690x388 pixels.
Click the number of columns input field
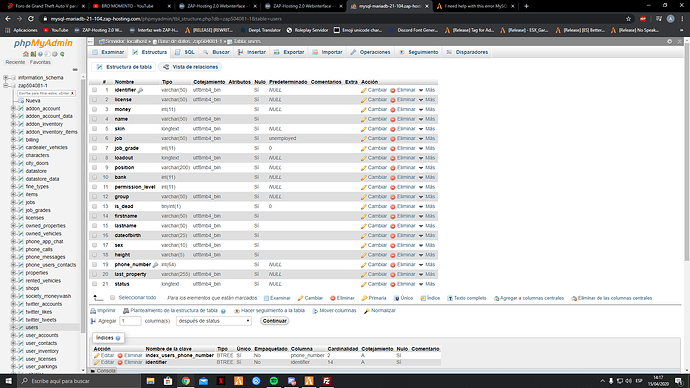(130, 321)
